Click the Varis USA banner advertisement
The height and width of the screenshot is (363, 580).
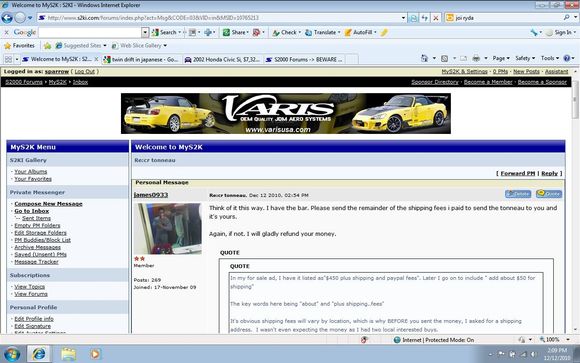286,114
